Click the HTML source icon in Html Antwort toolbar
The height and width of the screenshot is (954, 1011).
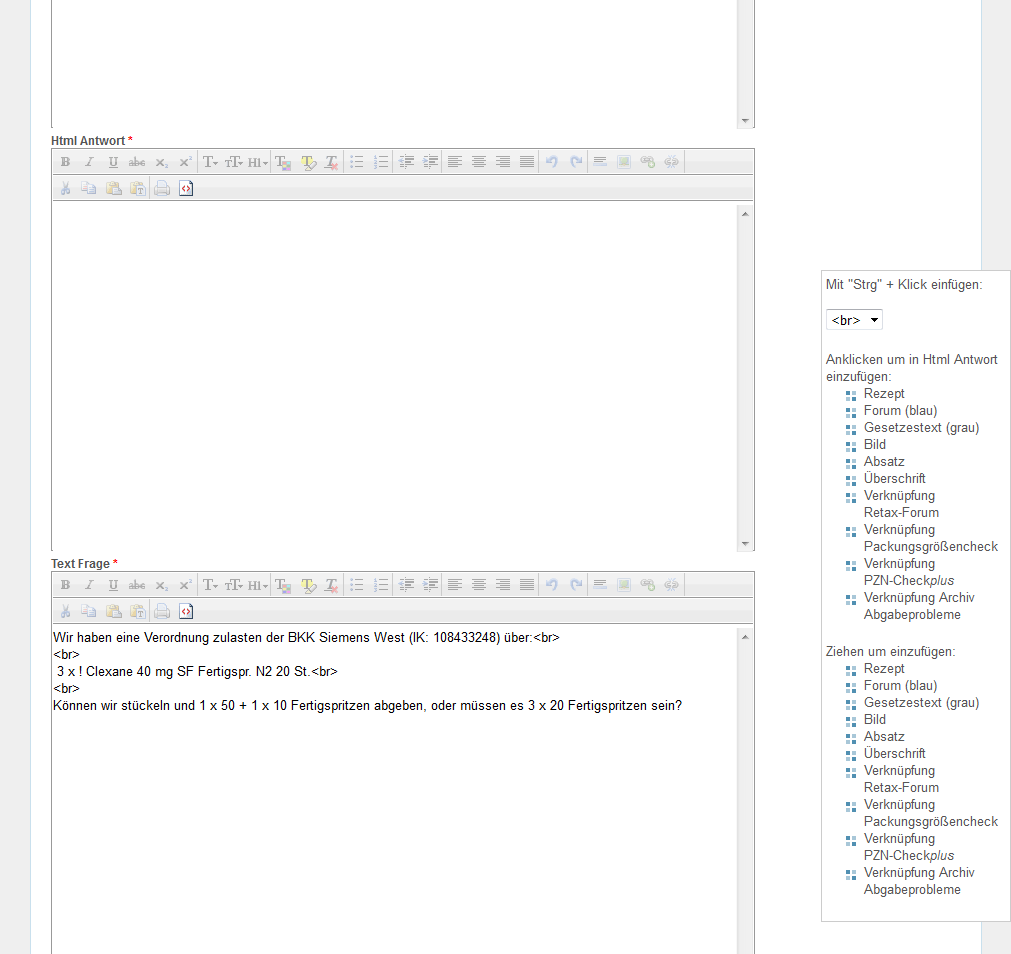[x=186, y=188]
